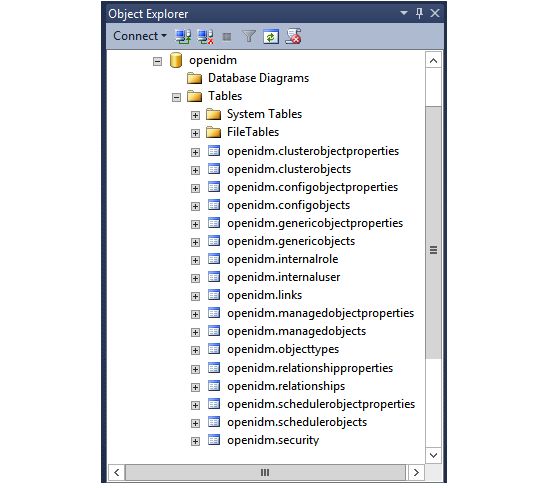The width and height of the screenshot is (557, 488).
Task: Expand openidm.security table node
Action: (x=195, y=441)
